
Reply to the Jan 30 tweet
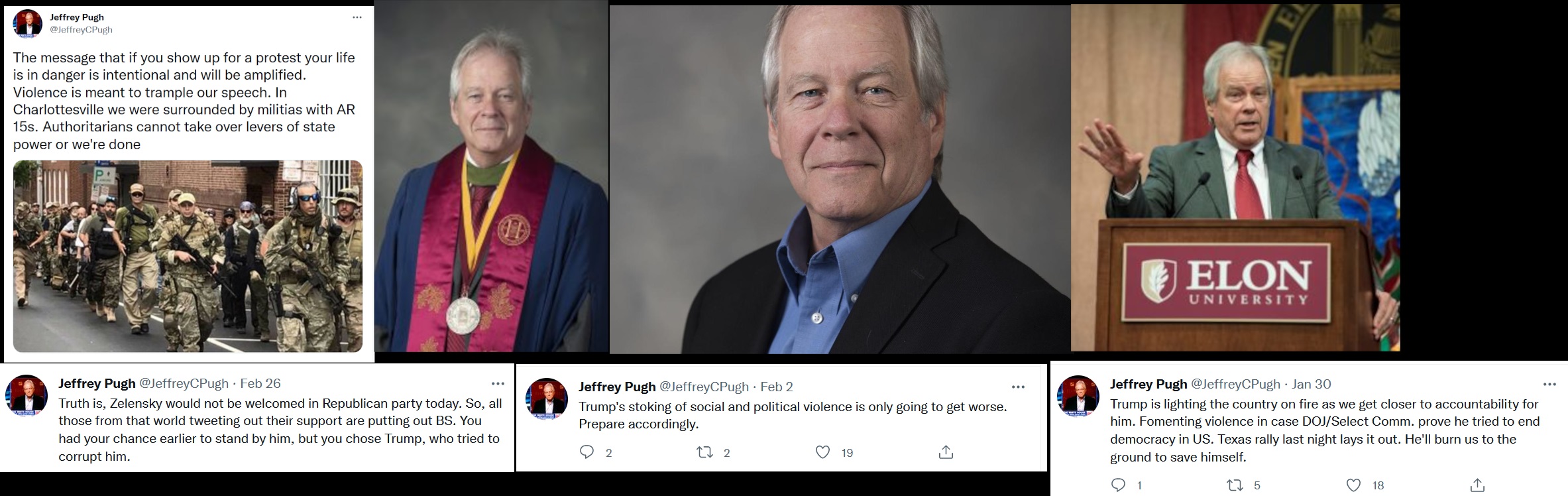click(1118, 485)
